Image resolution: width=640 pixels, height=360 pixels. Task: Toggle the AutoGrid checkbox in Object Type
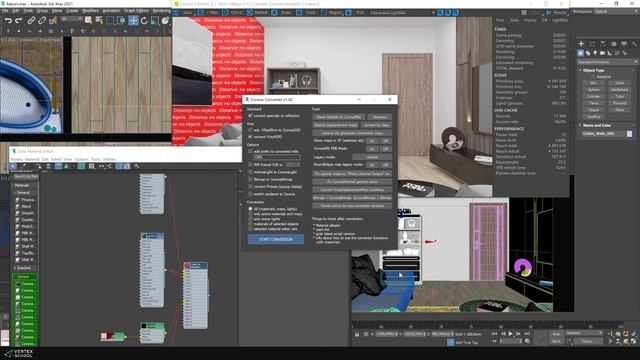[593, 77]
